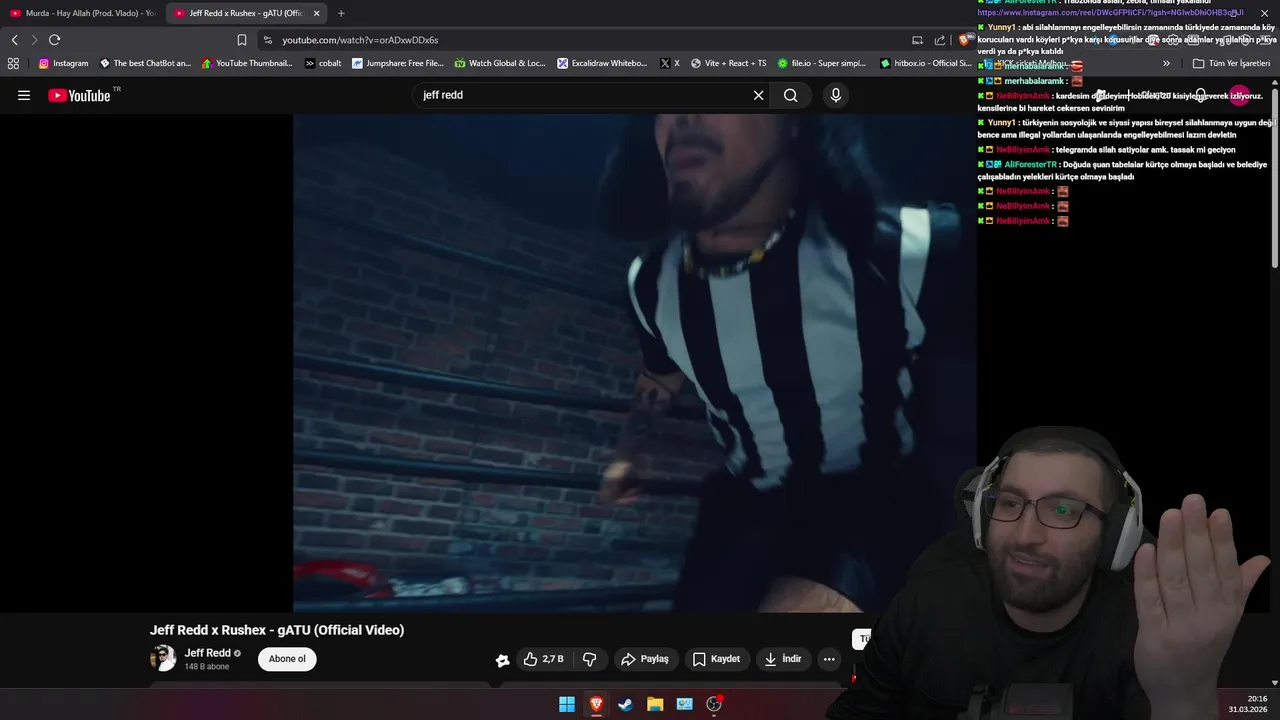
Task: Open site settings icon beside URL
Action: pyautogui.click(x=267, y=40)
